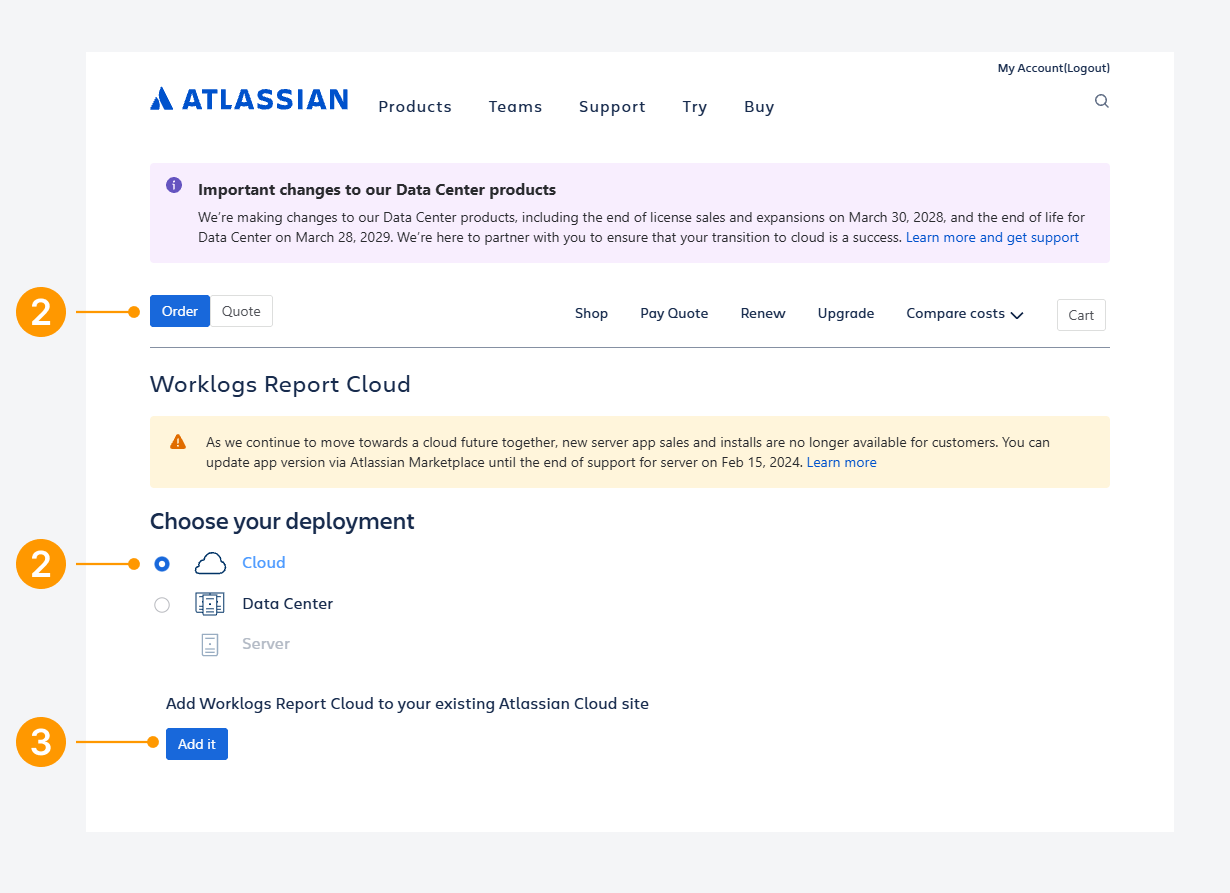Click the Server deployment icon
Image resolution: width=1230 pixels, height=893 pixels.
tap(210, 644)
